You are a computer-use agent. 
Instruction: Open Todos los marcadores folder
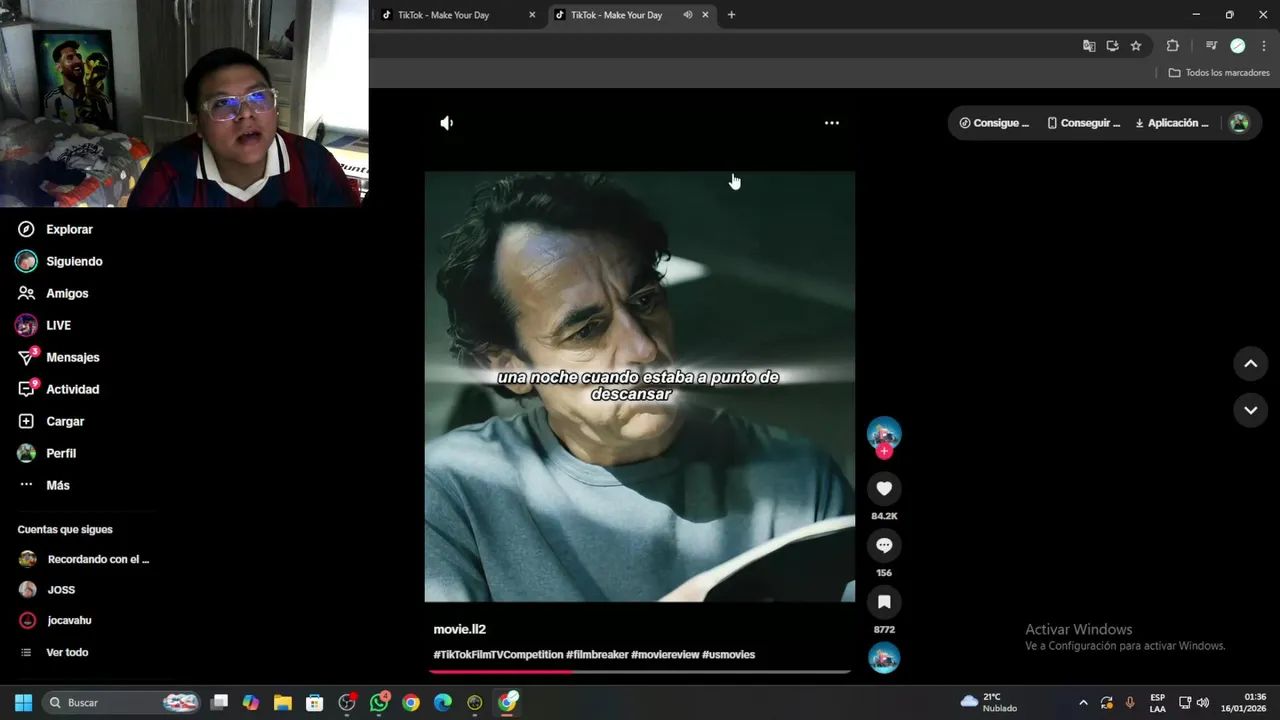point(1219,73)
